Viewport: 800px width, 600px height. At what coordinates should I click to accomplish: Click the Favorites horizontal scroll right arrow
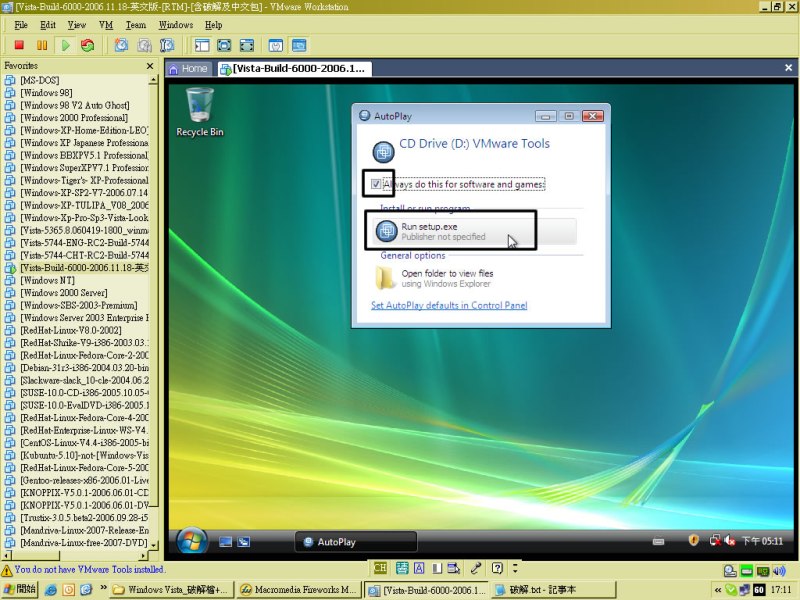tap(143, 555)
